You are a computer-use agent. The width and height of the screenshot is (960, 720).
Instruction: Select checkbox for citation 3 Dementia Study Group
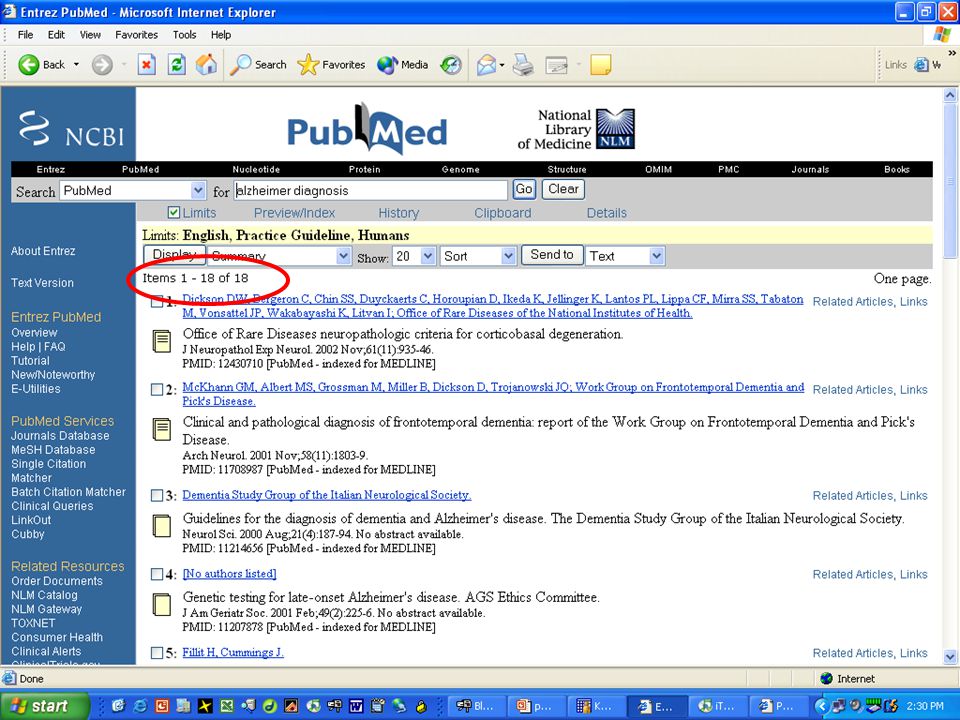click(x=157, y=495)
